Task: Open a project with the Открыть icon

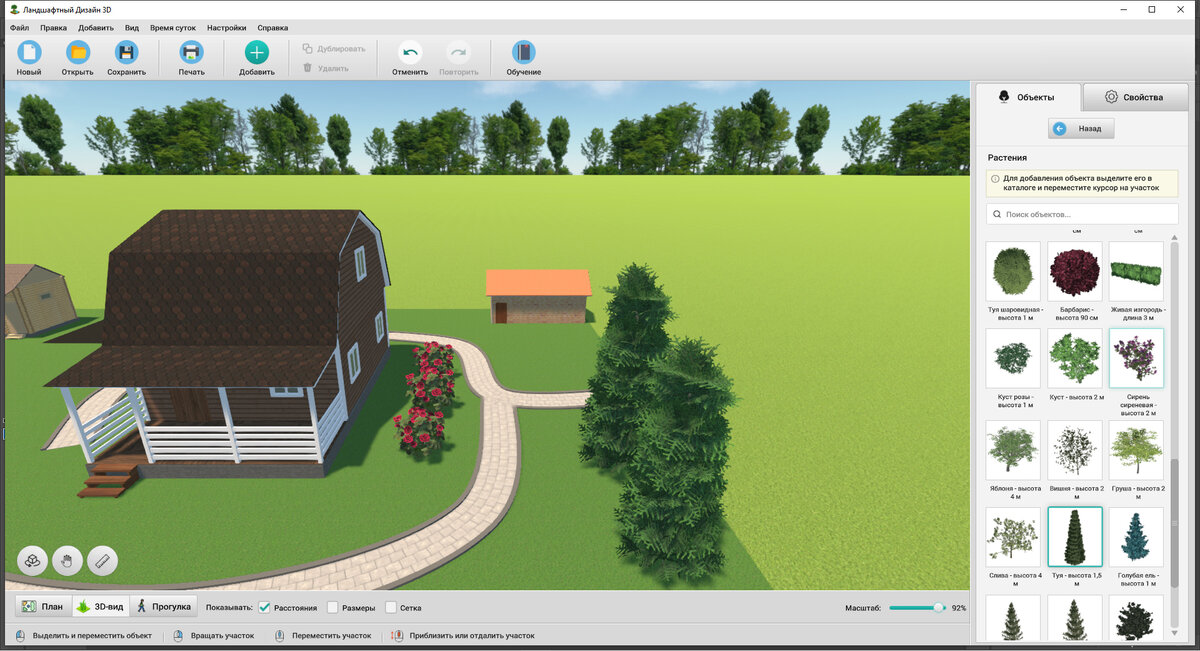Action: click(77, 53)
